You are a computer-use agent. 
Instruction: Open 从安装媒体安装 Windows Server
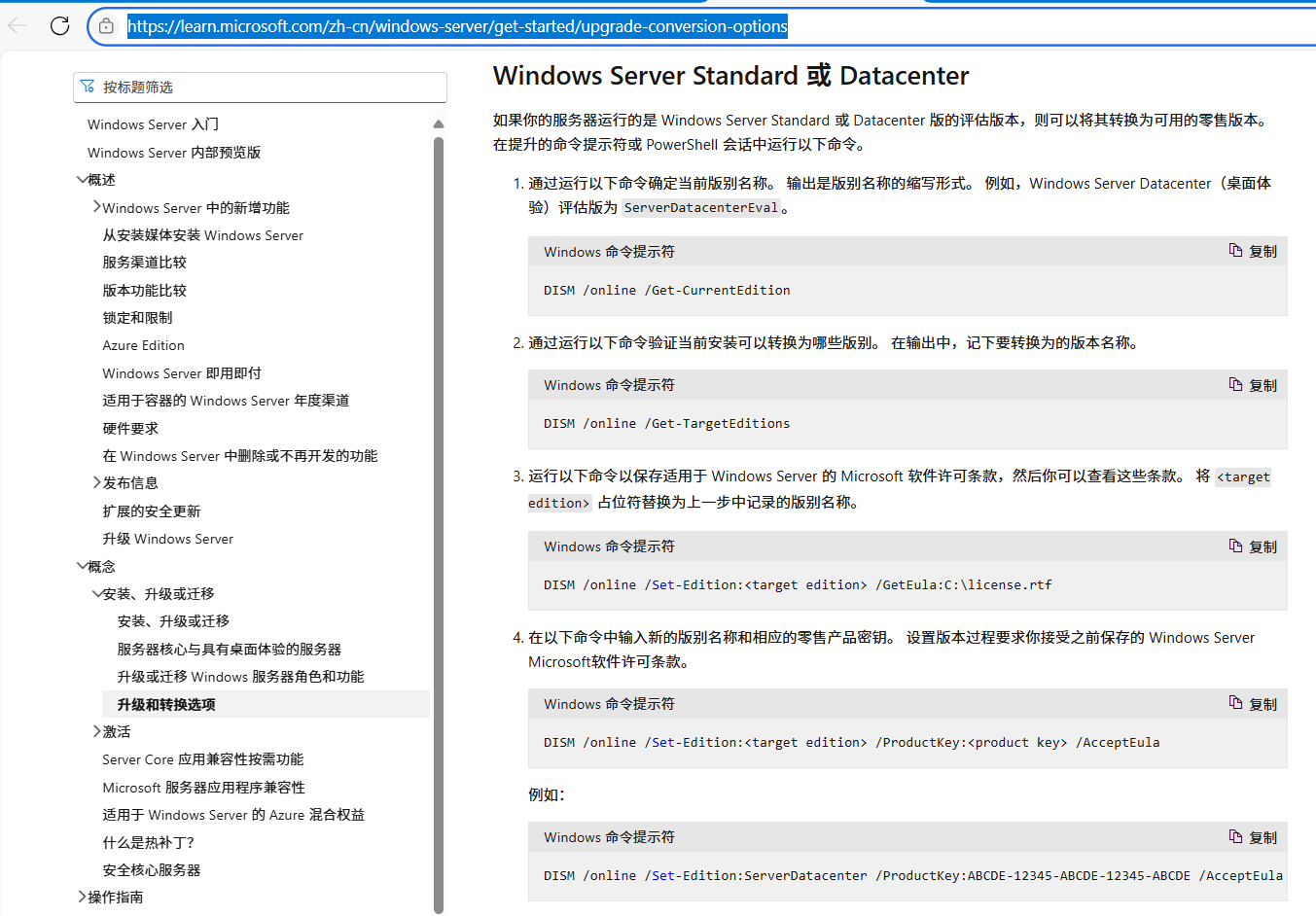coord(203,235)
